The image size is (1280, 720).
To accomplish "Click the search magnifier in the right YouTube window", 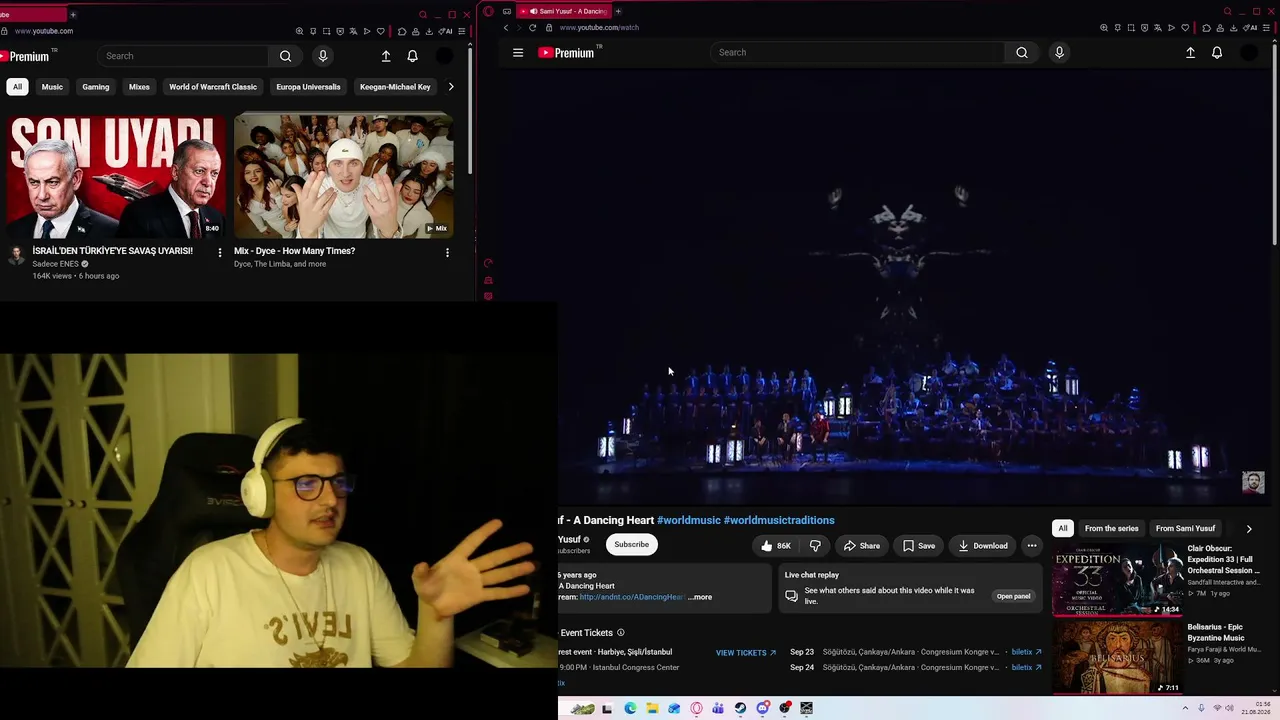I will coord(1021,53).
